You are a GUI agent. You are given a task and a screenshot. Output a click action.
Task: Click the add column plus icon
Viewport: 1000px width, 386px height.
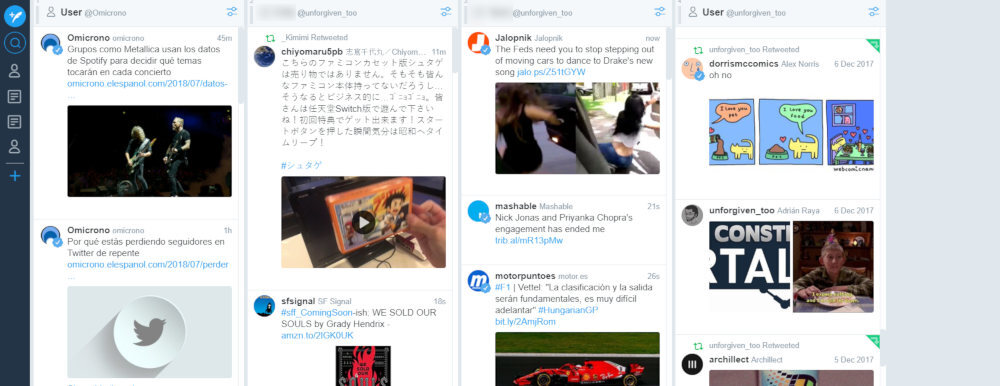pos(15,175)
